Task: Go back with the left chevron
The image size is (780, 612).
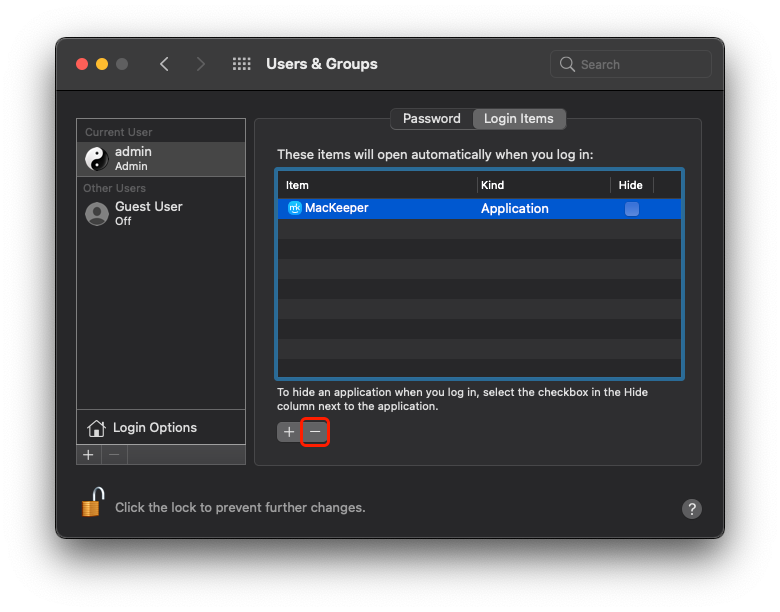Action: [x=165, y=64]
